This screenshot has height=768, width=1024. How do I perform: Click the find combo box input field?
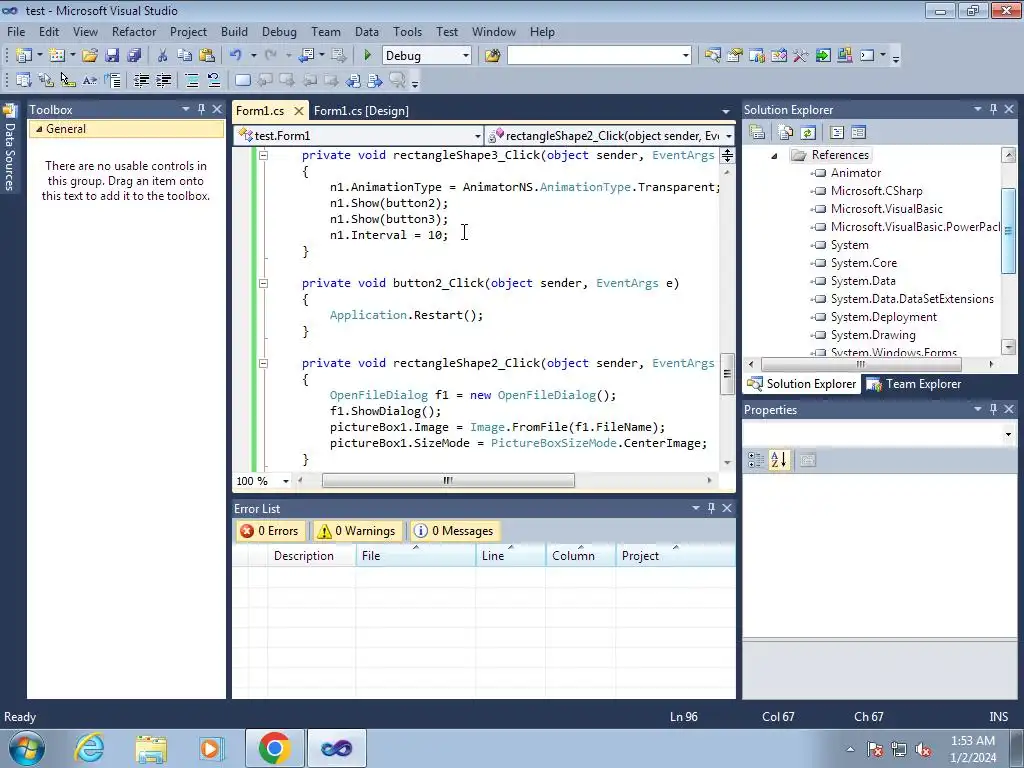pyautogui.click(x=594, y=56)
